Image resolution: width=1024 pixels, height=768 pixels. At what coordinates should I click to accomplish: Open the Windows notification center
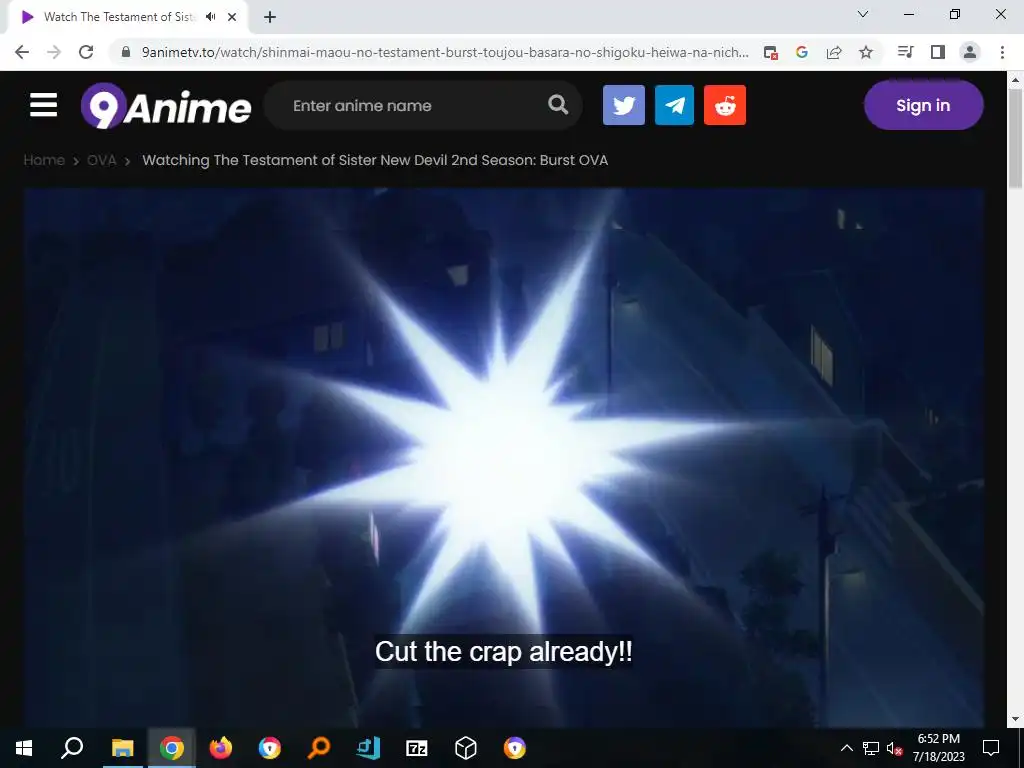[991, 748]
